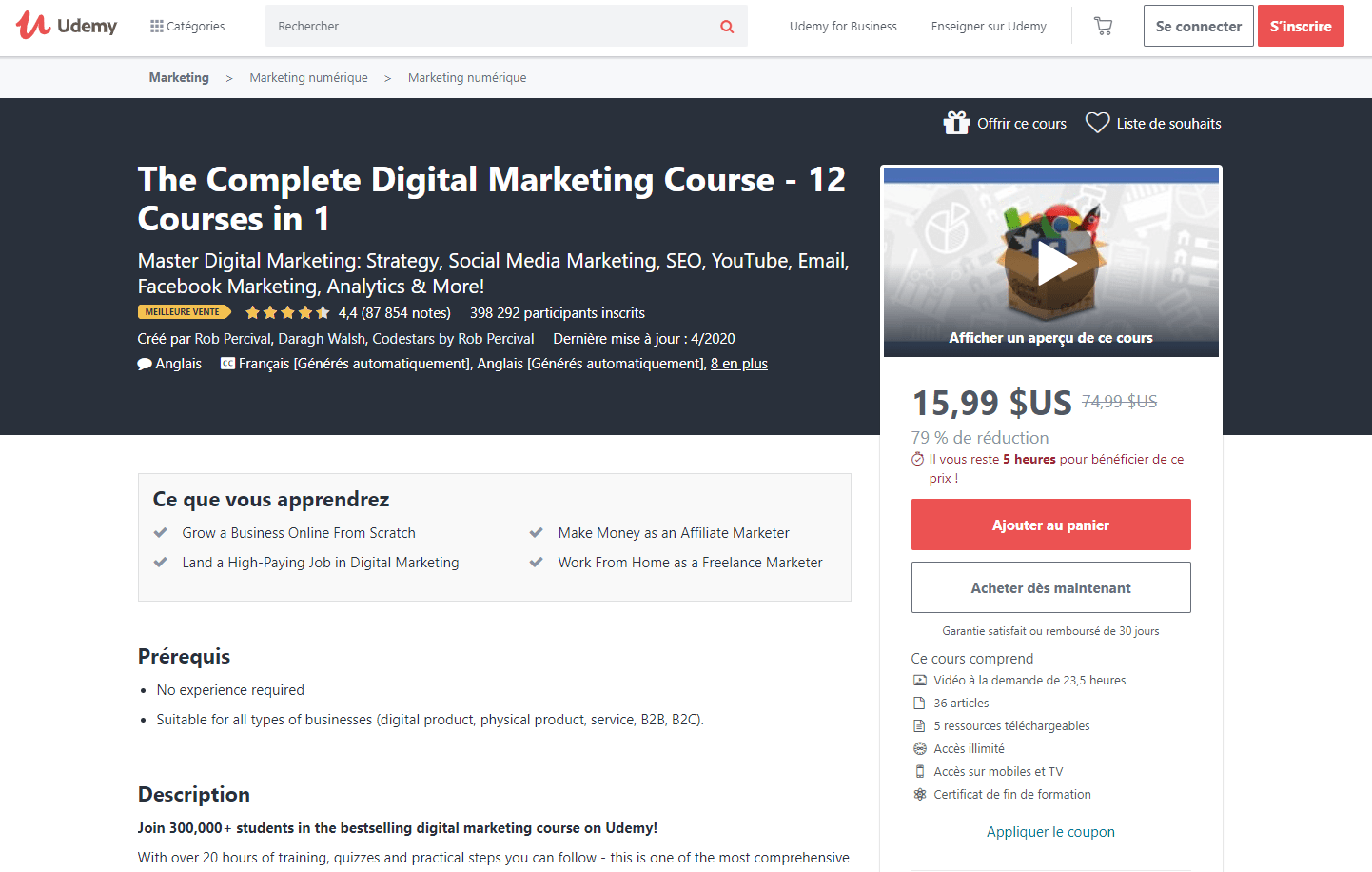The height and width of the screenshot is (872, 1372).
Task: Click the search magnifier icon
Action: click(x=727, y=27)
